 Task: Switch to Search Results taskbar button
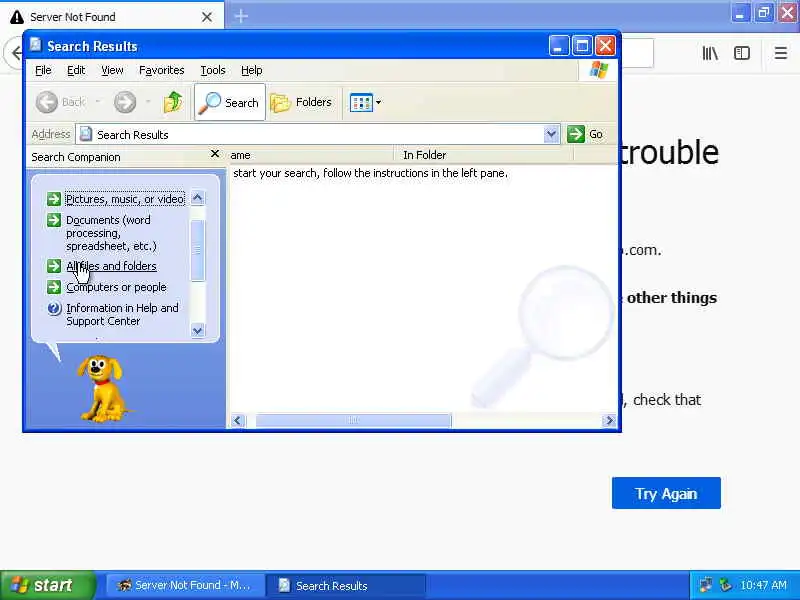pos(346,585)
